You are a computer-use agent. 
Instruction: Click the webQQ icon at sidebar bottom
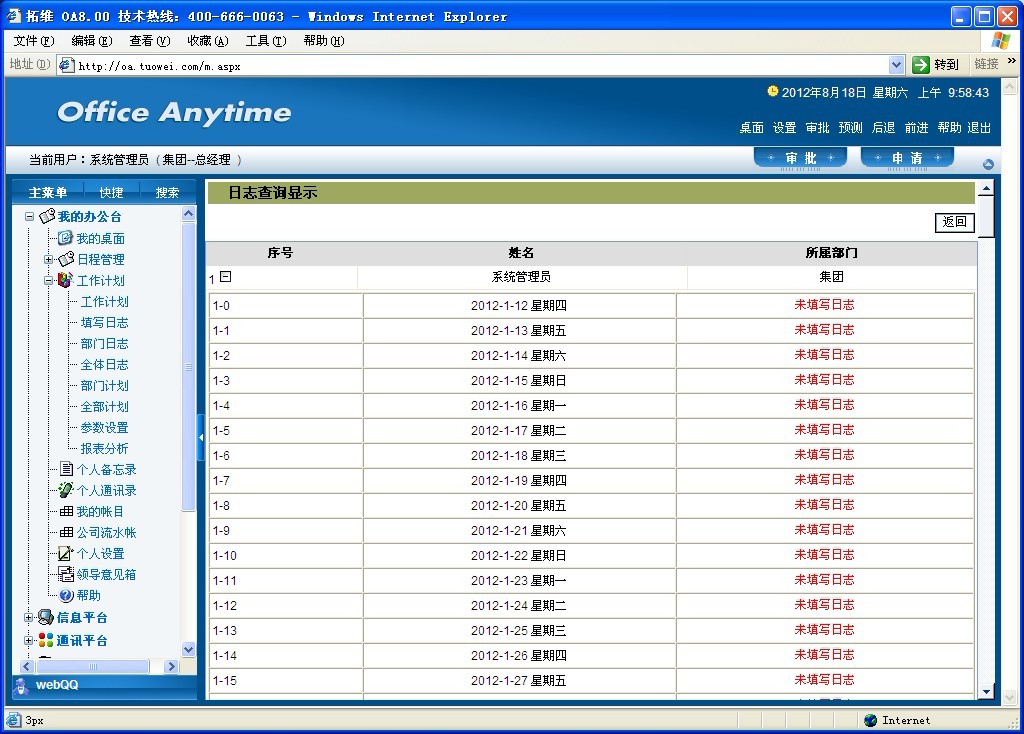[x=22, y=685]
